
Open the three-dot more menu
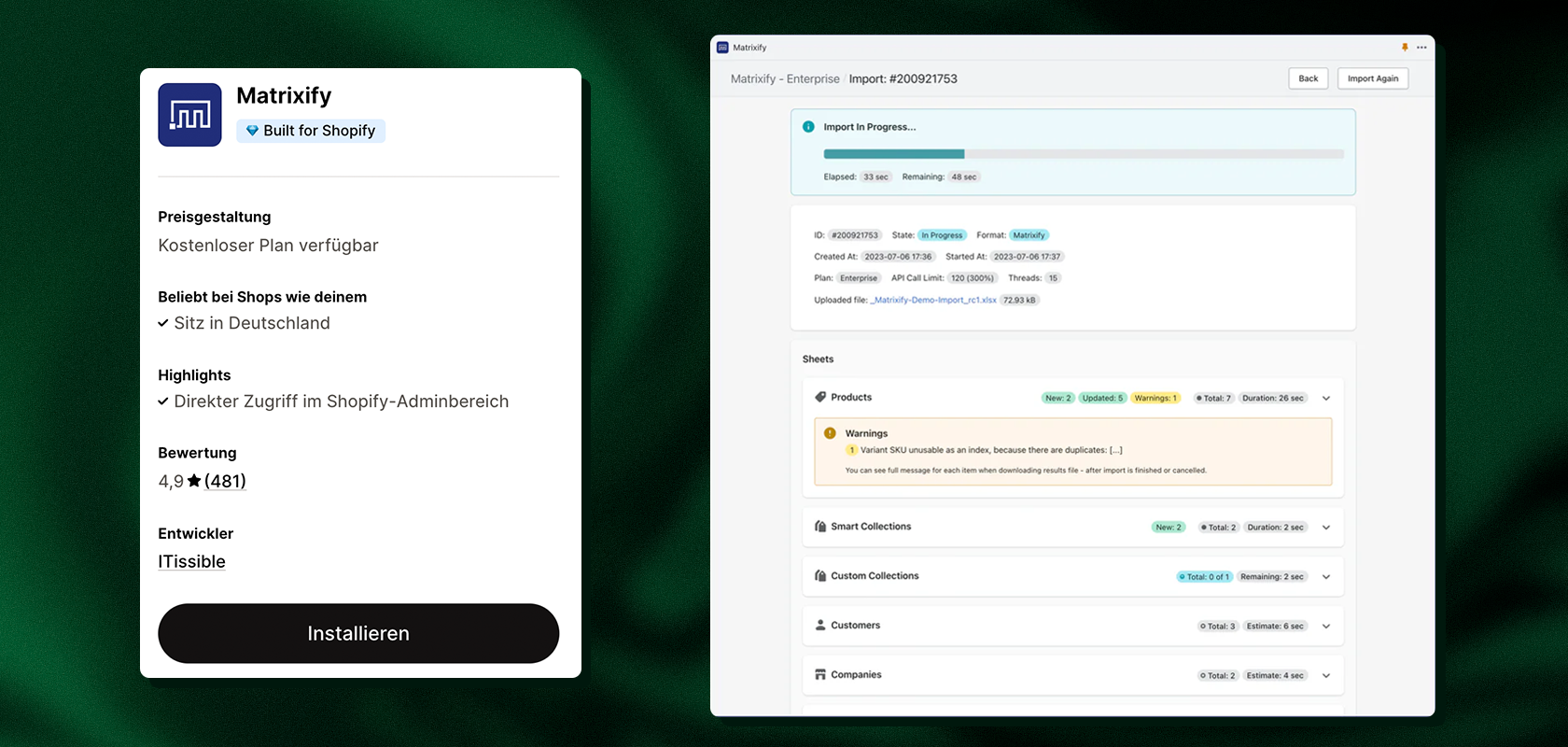tap(1421, 48)
